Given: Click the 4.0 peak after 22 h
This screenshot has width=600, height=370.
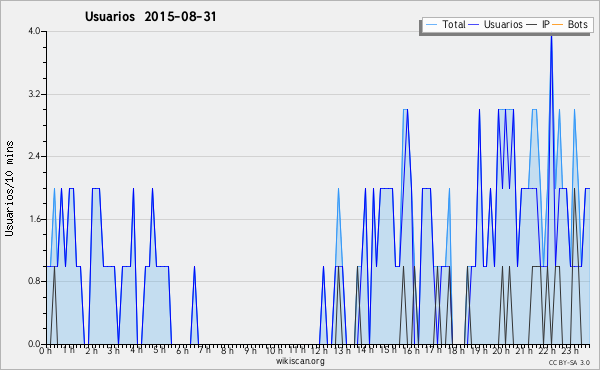Looking at the screenshot, I should point(551,37).
